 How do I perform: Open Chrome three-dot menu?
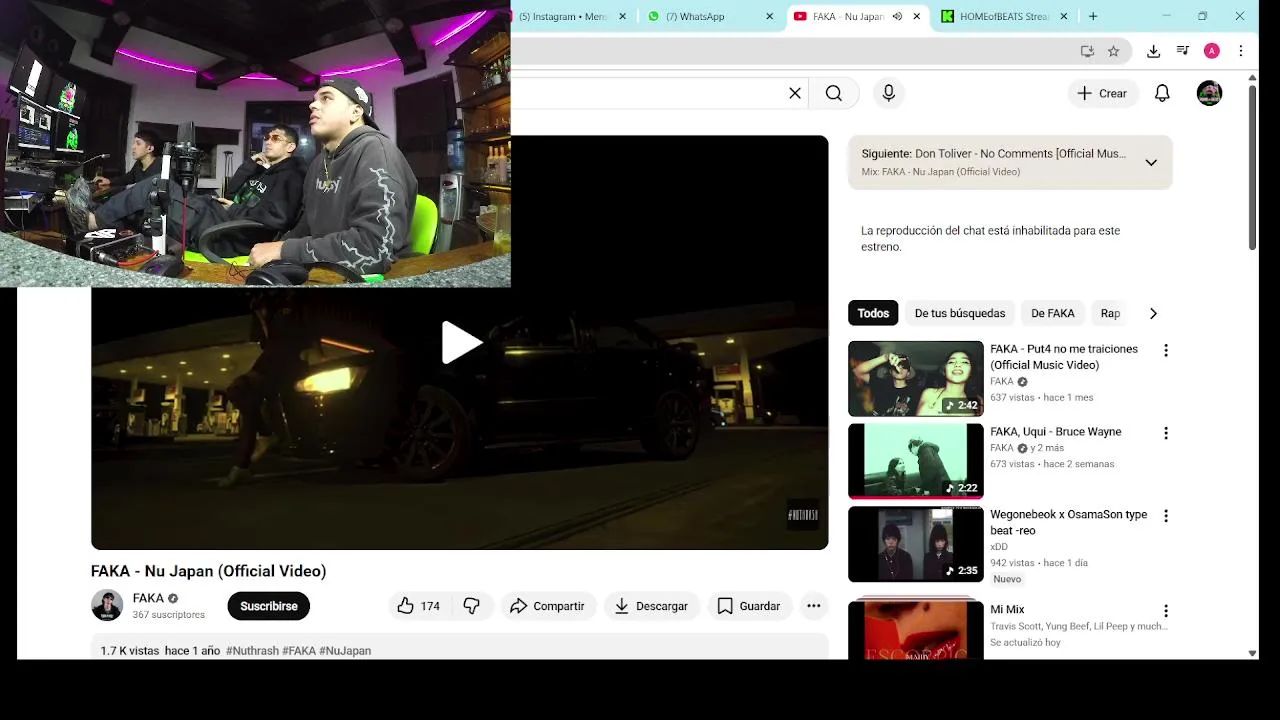point(1241,51)
